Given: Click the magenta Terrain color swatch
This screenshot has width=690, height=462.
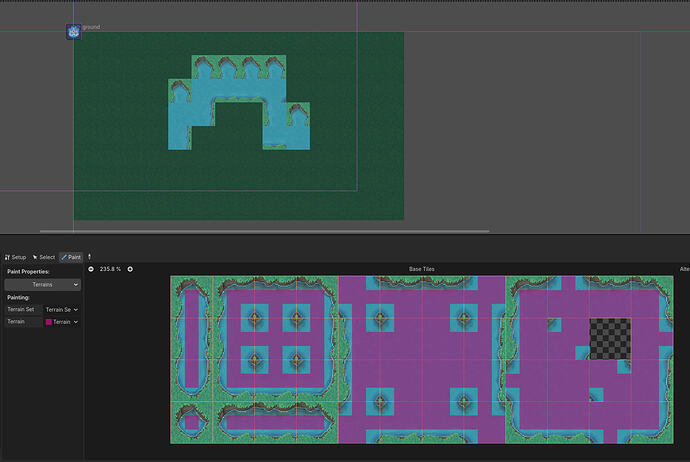Looking at the screenshot, I should point(49,322).
